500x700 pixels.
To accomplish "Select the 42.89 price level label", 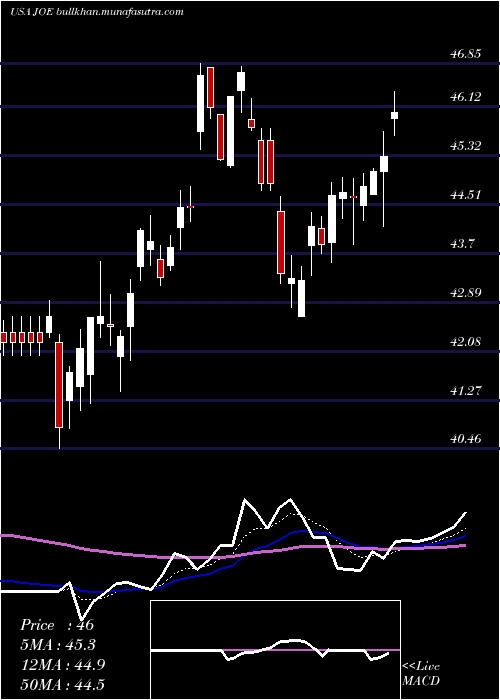I will click(x=466, y=293).
